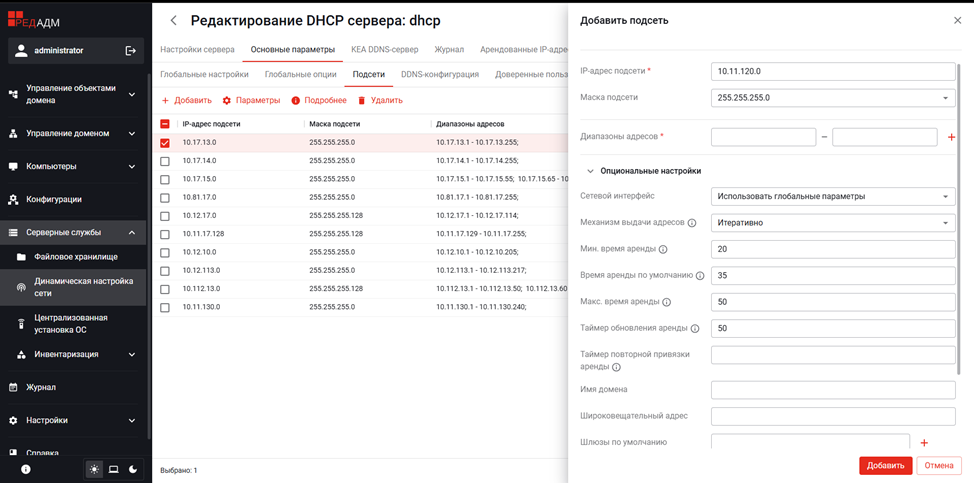974x483 pixels.
Task: Click the Управление объектами домена icon
Action: 12,94
